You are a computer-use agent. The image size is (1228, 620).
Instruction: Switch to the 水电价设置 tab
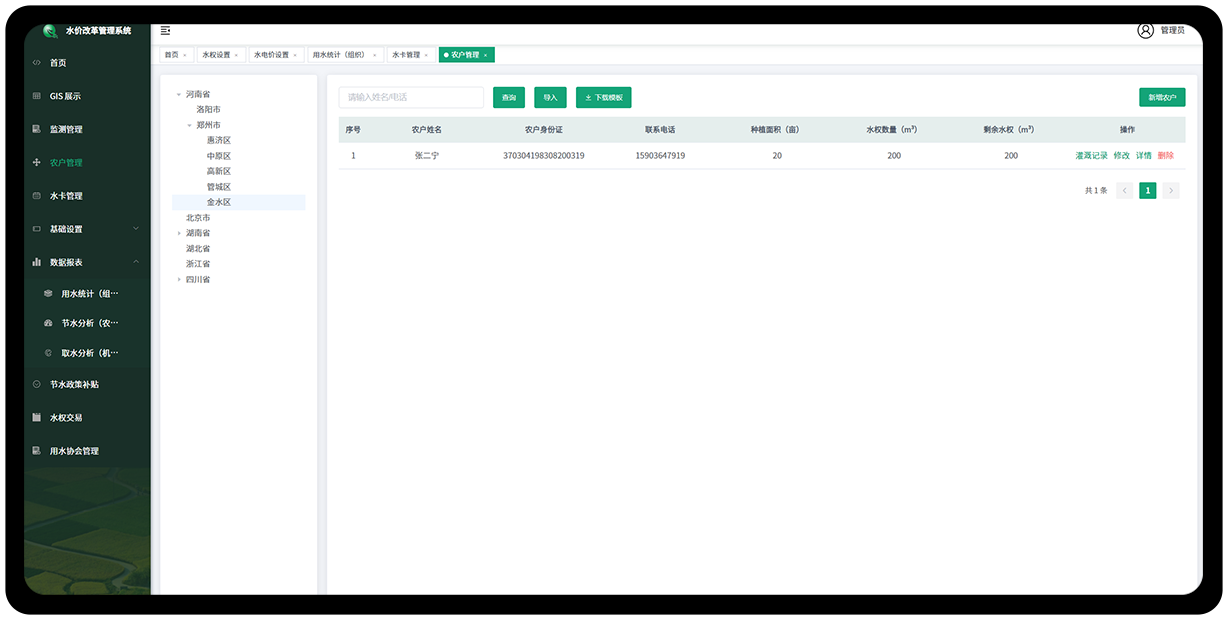pyautogui.click(x=271, y=55)
